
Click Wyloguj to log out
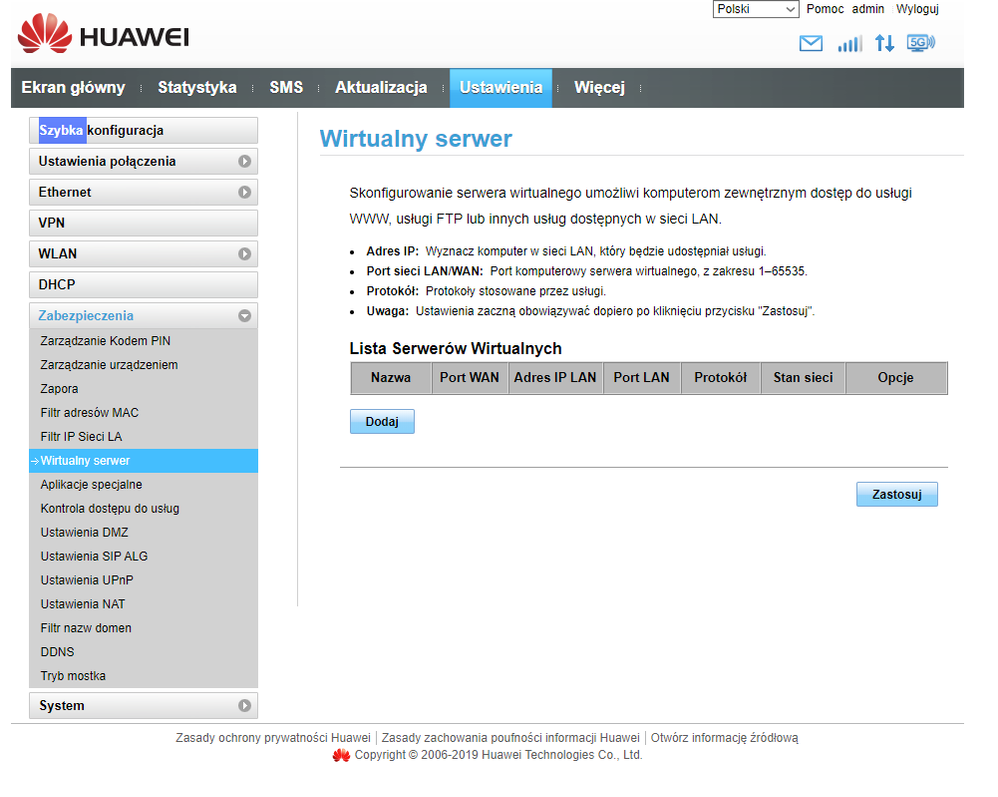pyautogui.click(x=917, y=9)
